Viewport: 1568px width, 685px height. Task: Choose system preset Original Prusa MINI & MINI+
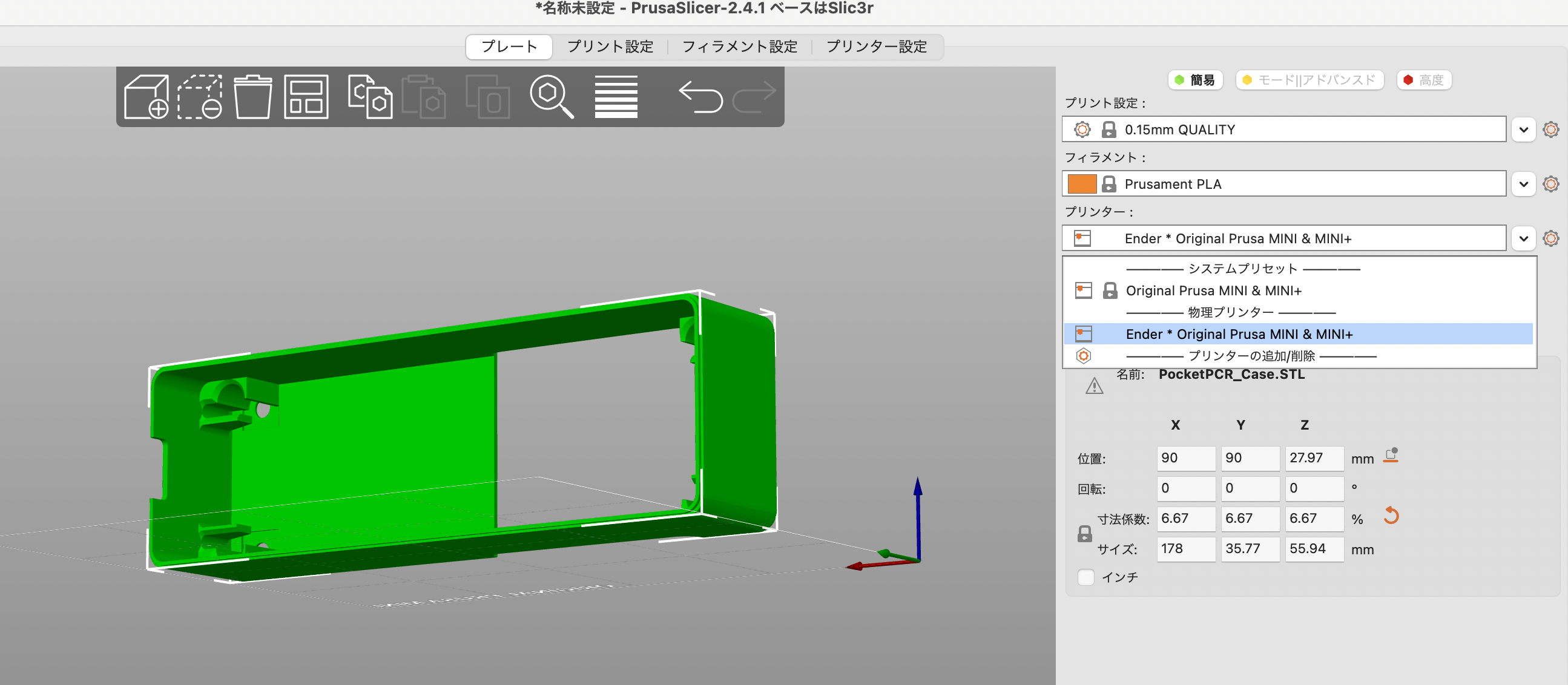(1299, 291)
